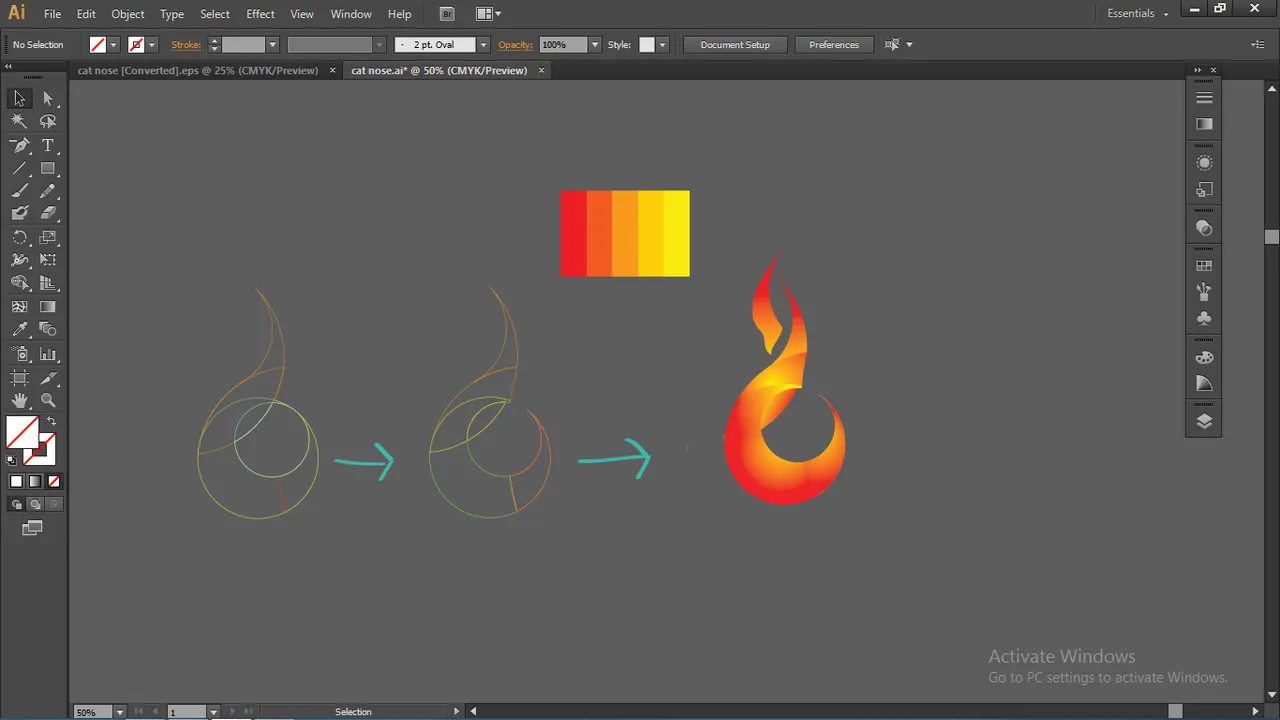Open stroke weight dropdown
This screenshot has width=1280, height=720.
(272, 45)
